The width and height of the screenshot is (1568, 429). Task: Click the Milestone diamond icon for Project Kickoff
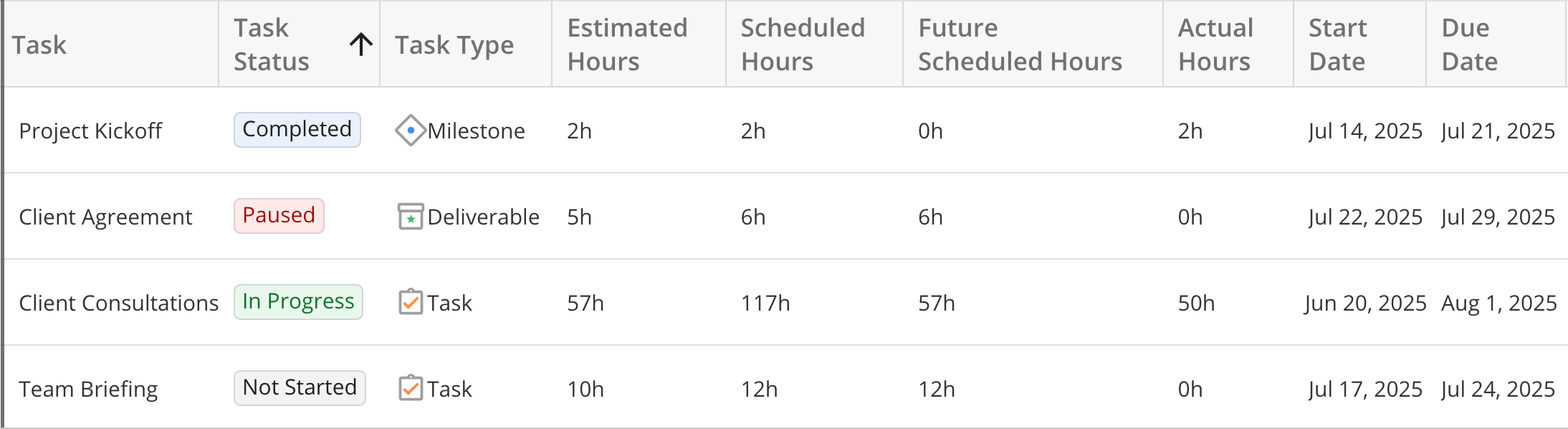410,131
